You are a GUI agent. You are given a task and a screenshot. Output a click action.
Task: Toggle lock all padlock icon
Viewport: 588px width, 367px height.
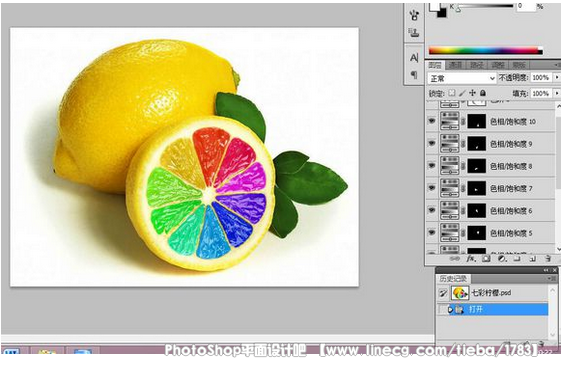483,93
